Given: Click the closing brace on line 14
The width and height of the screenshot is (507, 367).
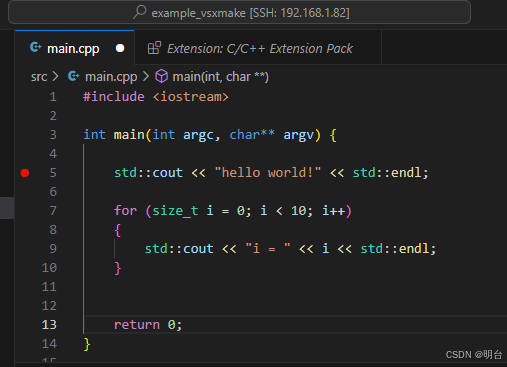Looking at the screenshot, I should point(87,344).
